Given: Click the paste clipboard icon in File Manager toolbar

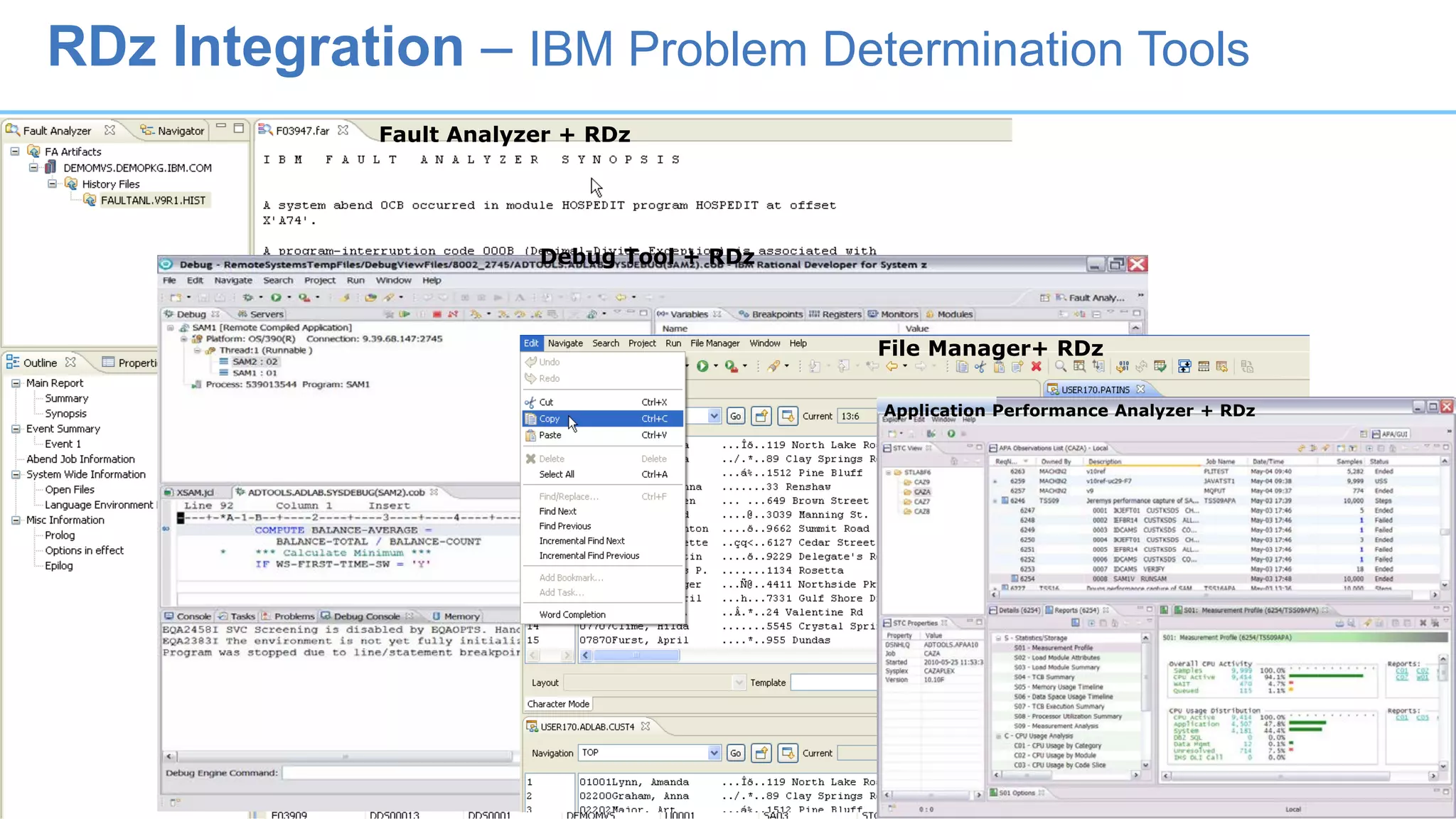Looking at the screenshot, I should tap(999, 366).
